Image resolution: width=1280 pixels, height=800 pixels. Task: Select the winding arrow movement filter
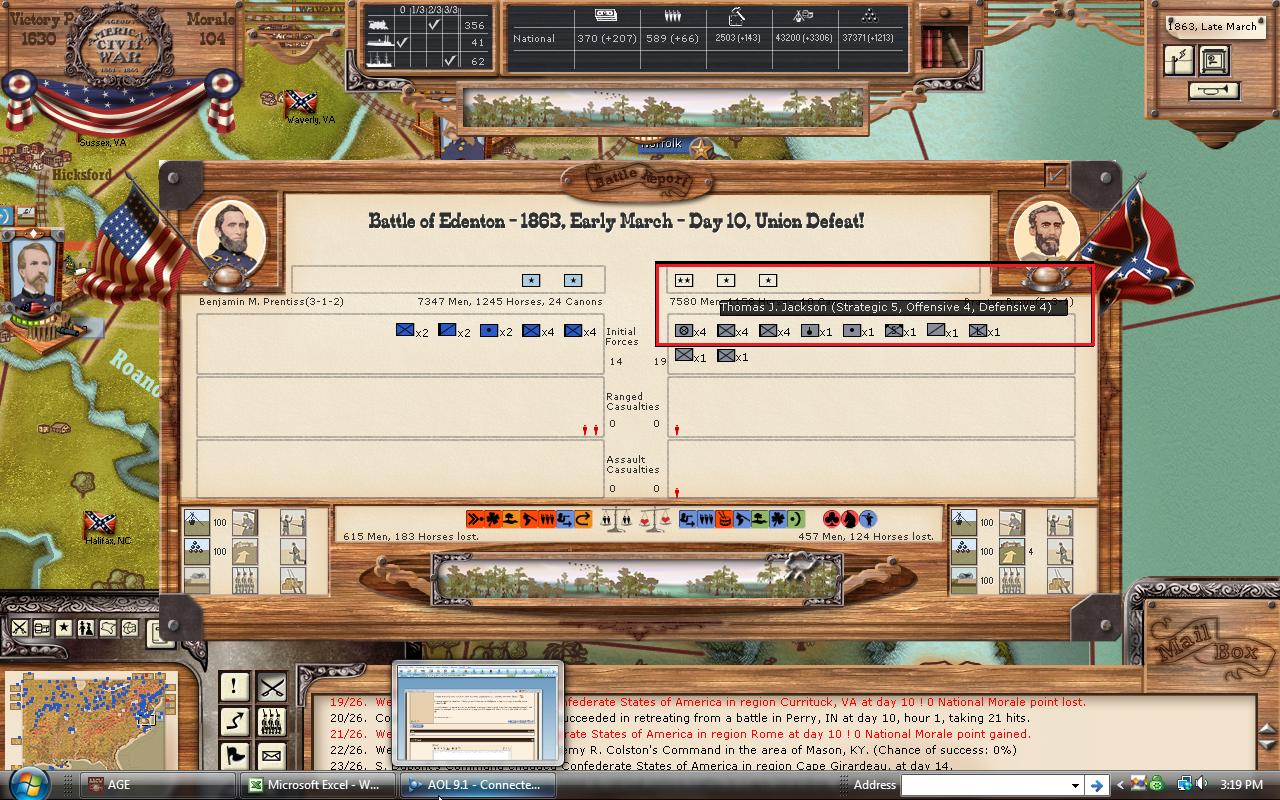tap(234, 721)
